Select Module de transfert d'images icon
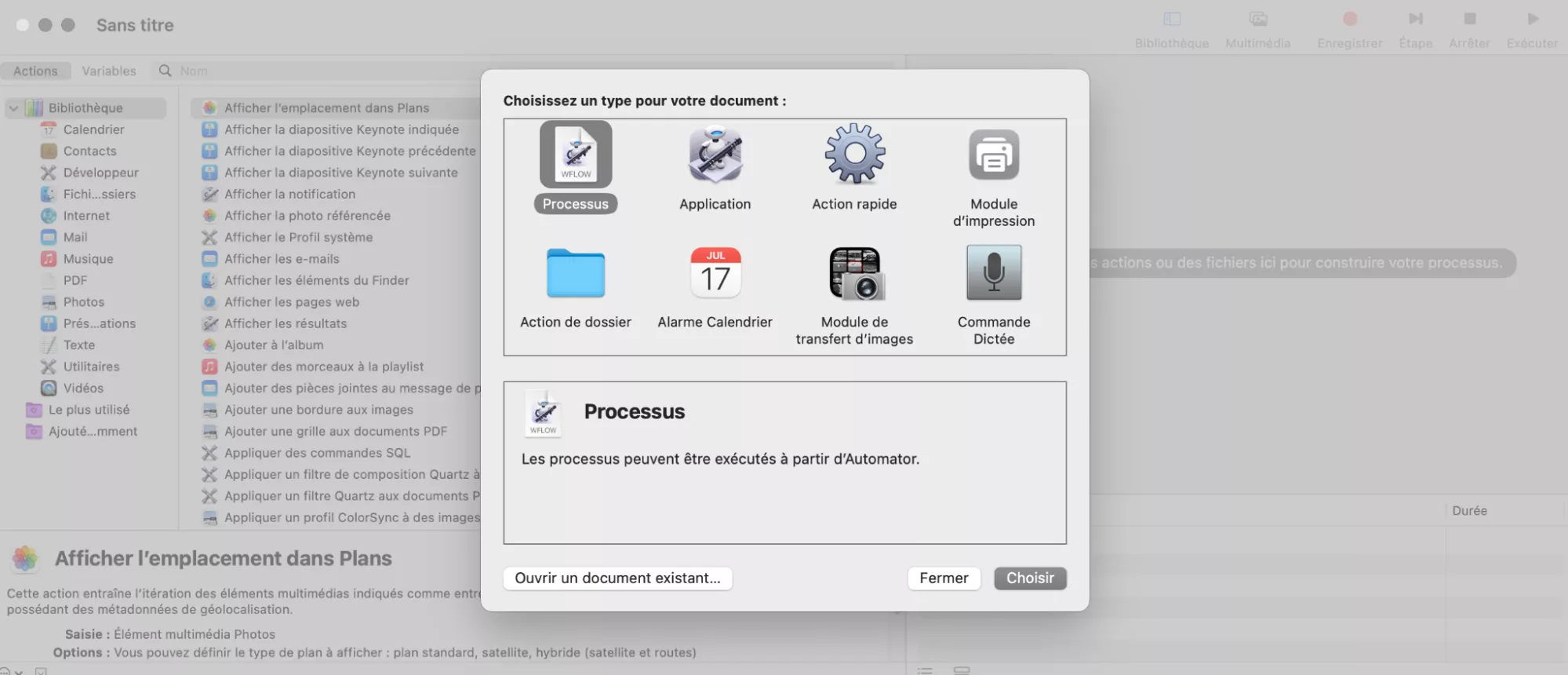This screenshot has width=1568, height=675. pyautogui.click(x=854, y=273)
